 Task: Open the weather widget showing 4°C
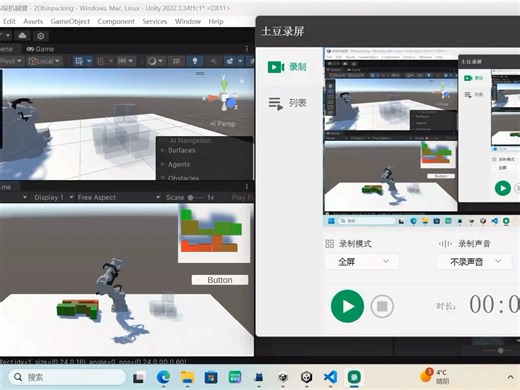435,377
